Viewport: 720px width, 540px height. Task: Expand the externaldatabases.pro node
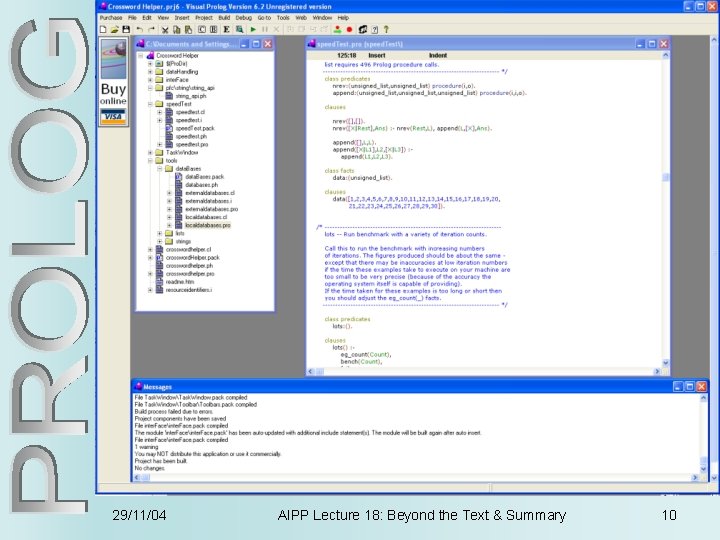pyautogui.click(x=169, y=209)
